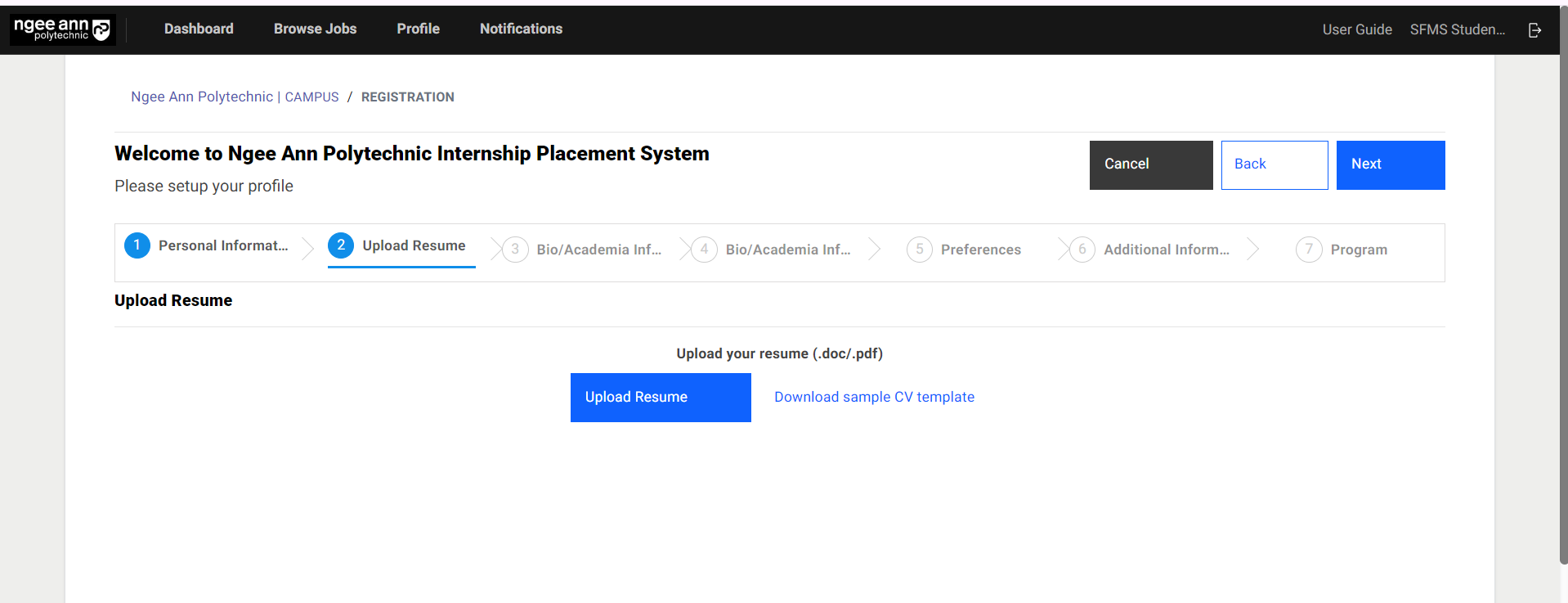Download sample CV template
The height and width of the screenshot is (603, 1568).
(x=874, y=397)
